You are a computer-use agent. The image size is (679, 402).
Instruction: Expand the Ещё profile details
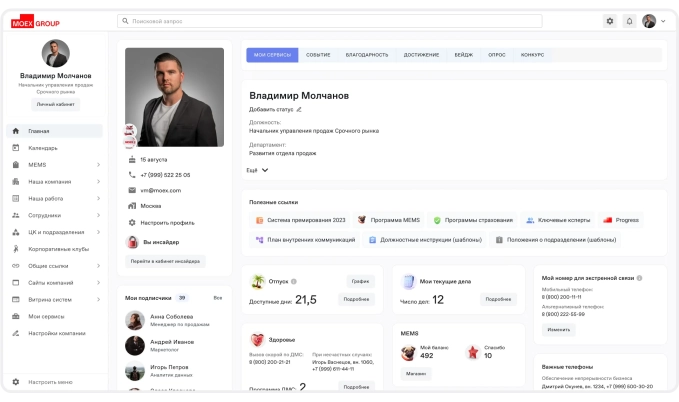[258, 170]
